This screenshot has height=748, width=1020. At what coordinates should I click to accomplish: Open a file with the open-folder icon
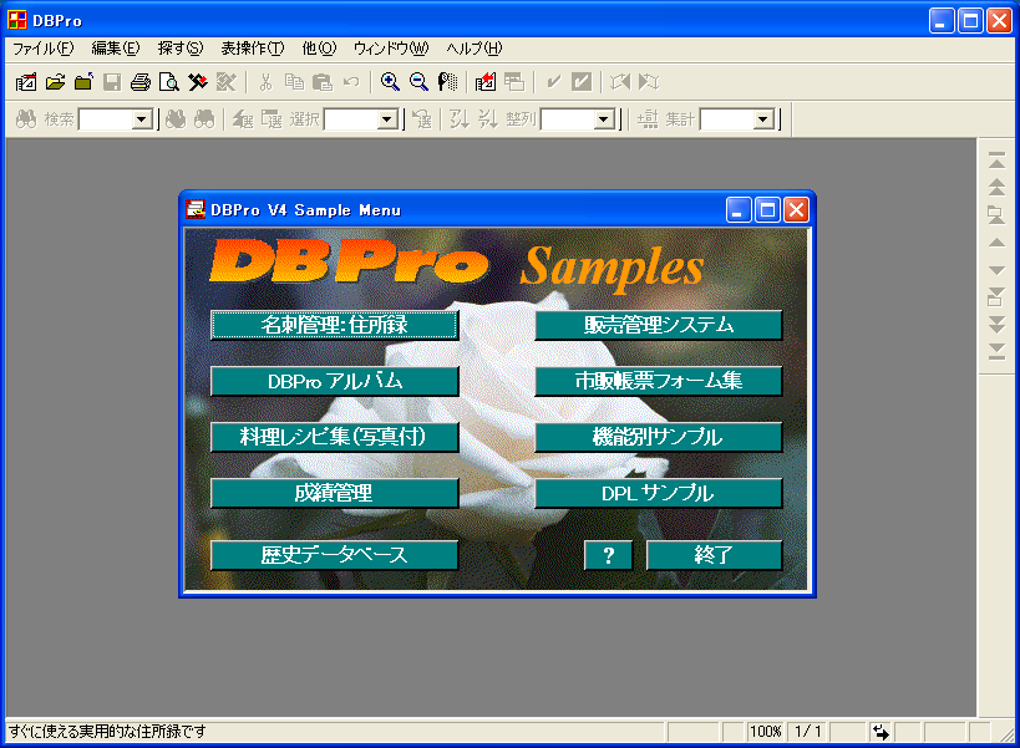[55, 82]
